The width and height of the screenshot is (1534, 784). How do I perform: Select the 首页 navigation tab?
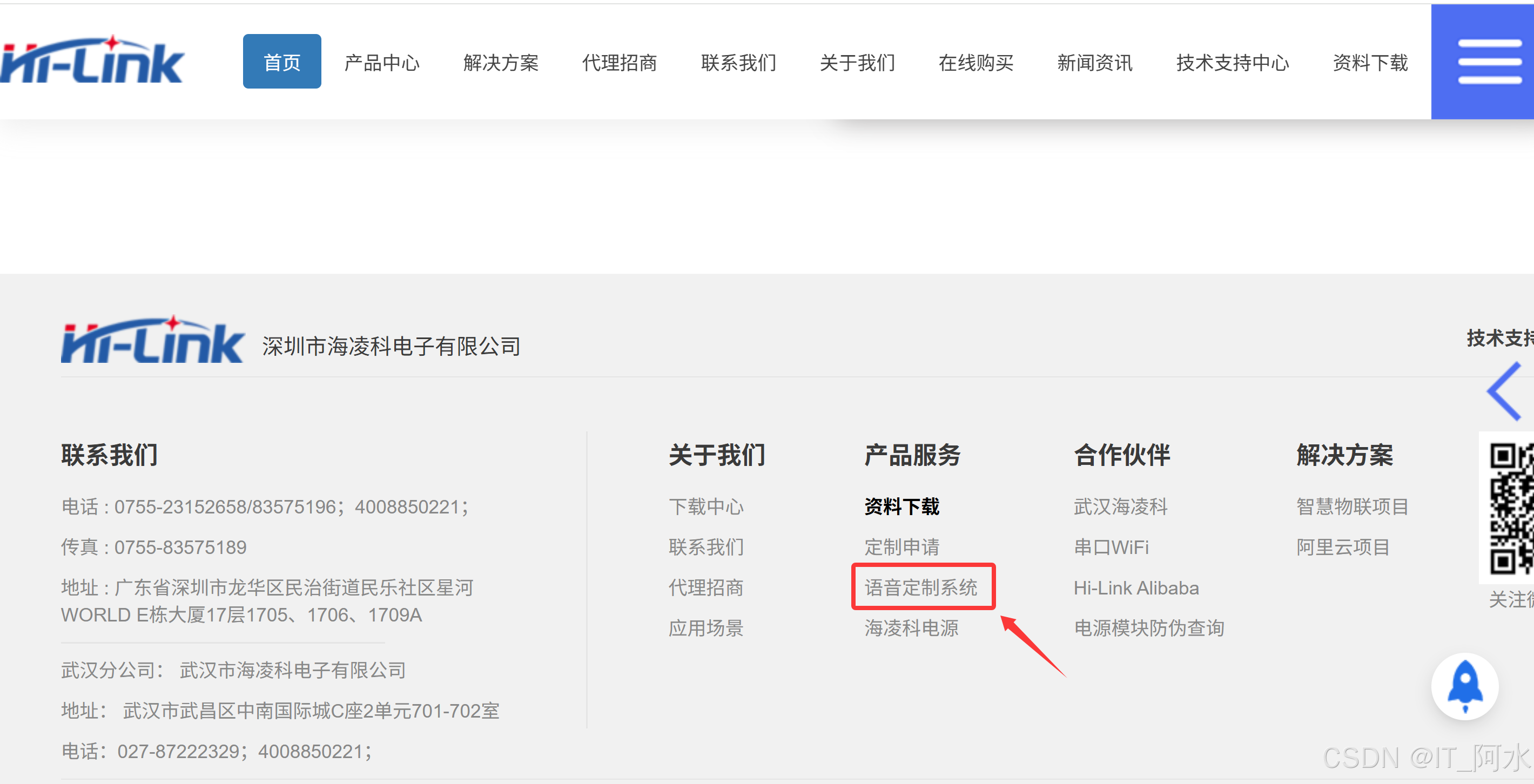[281, 62]
